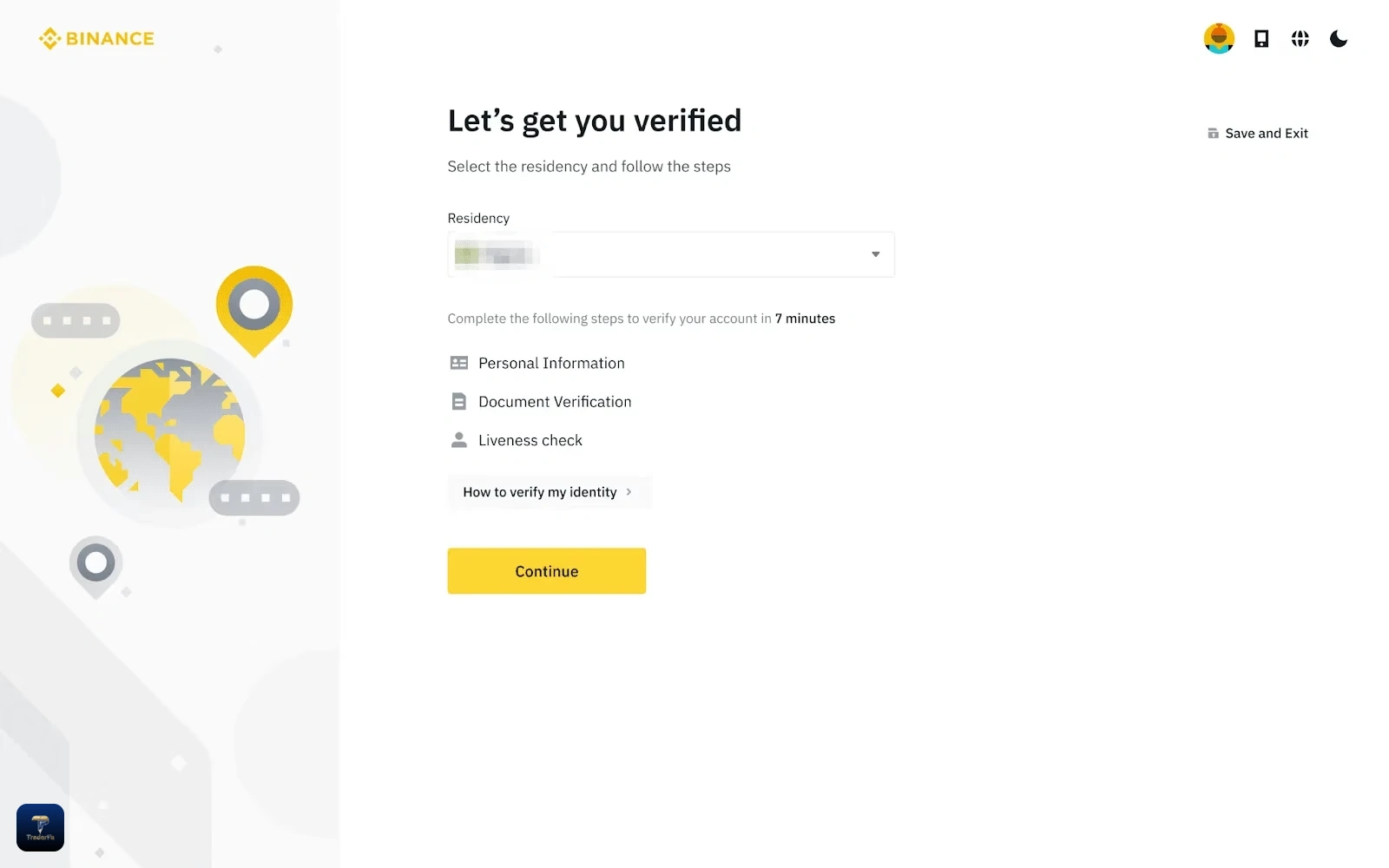Open the language globe icon
The height and width of the screenshot is (868, 1389).
click(1300, 38)
